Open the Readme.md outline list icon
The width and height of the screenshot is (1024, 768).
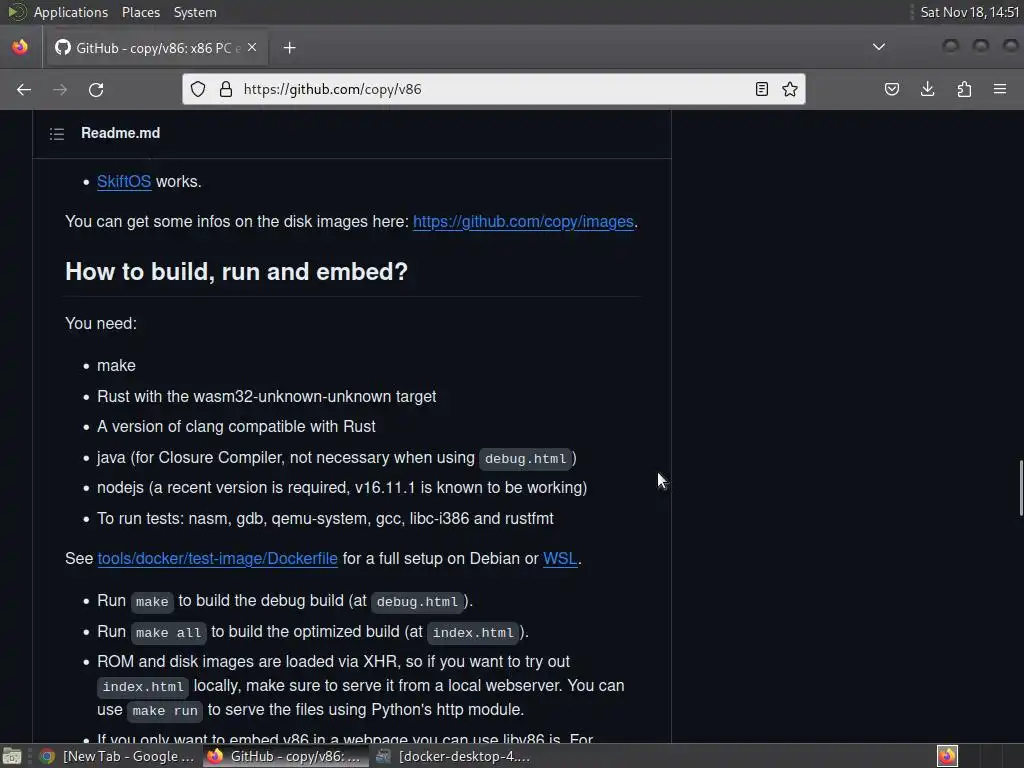point(57,134)
